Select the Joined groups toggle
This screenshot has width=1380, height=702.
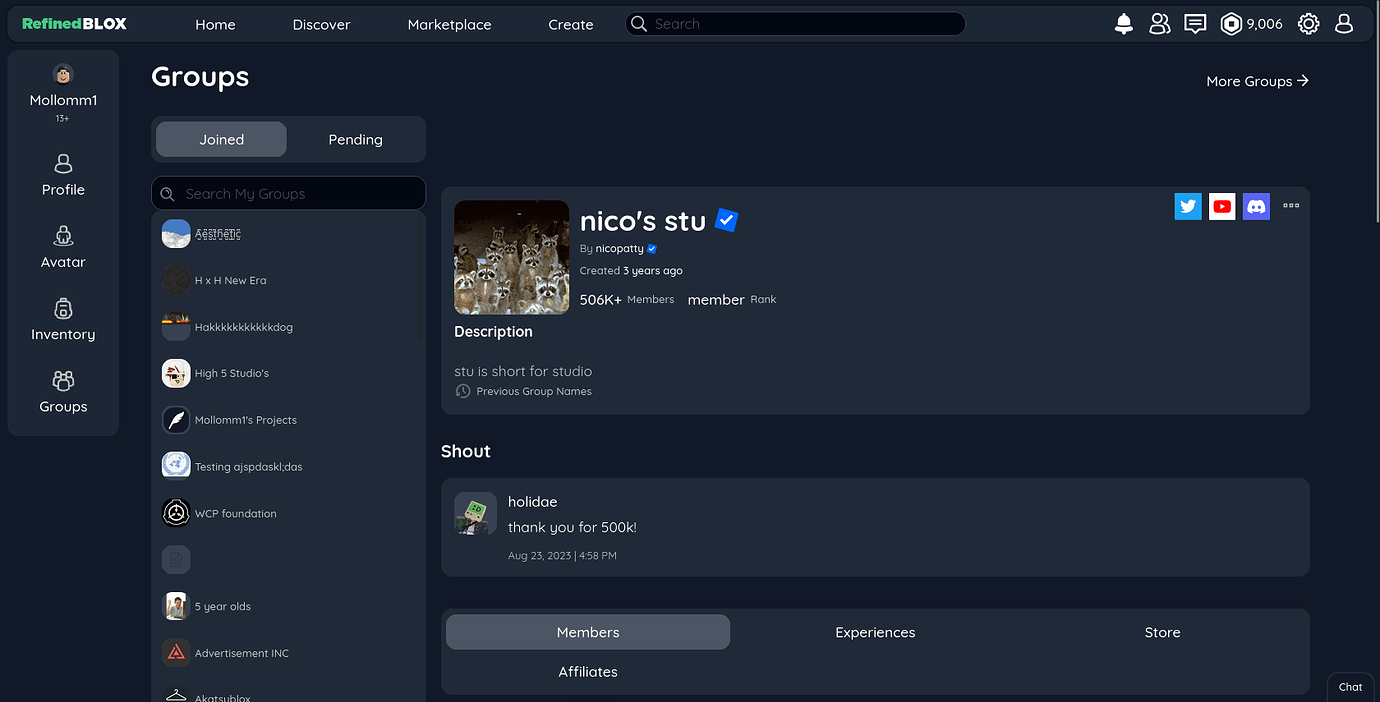pos(221,139)
